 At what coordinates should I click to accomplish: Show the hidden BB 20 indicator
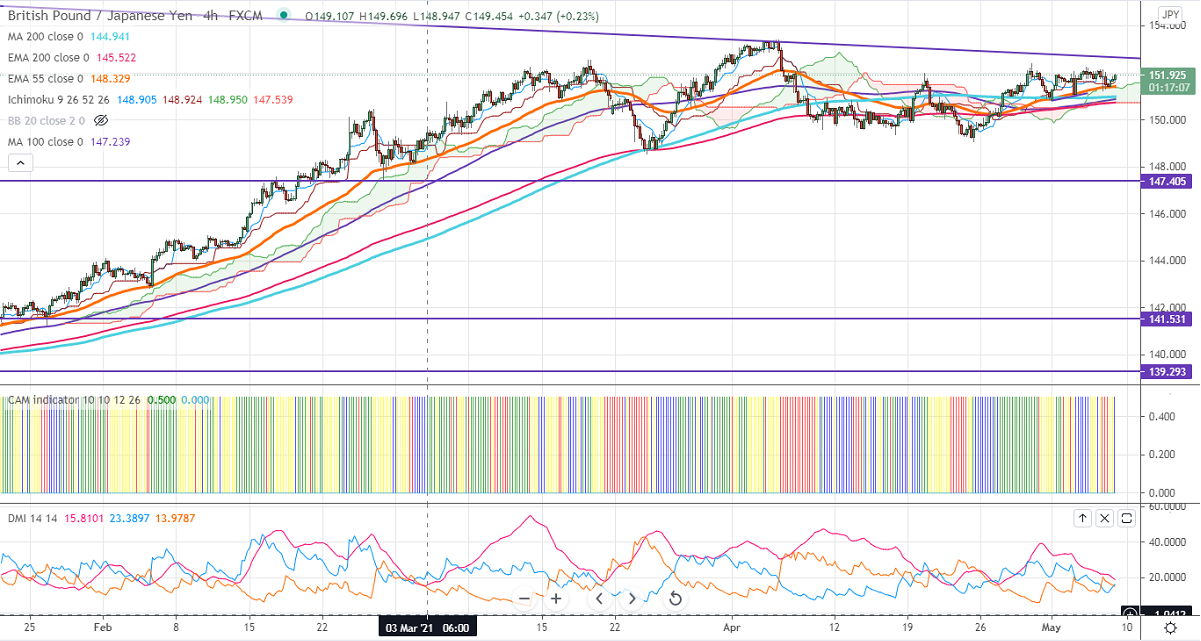(100, 120)
